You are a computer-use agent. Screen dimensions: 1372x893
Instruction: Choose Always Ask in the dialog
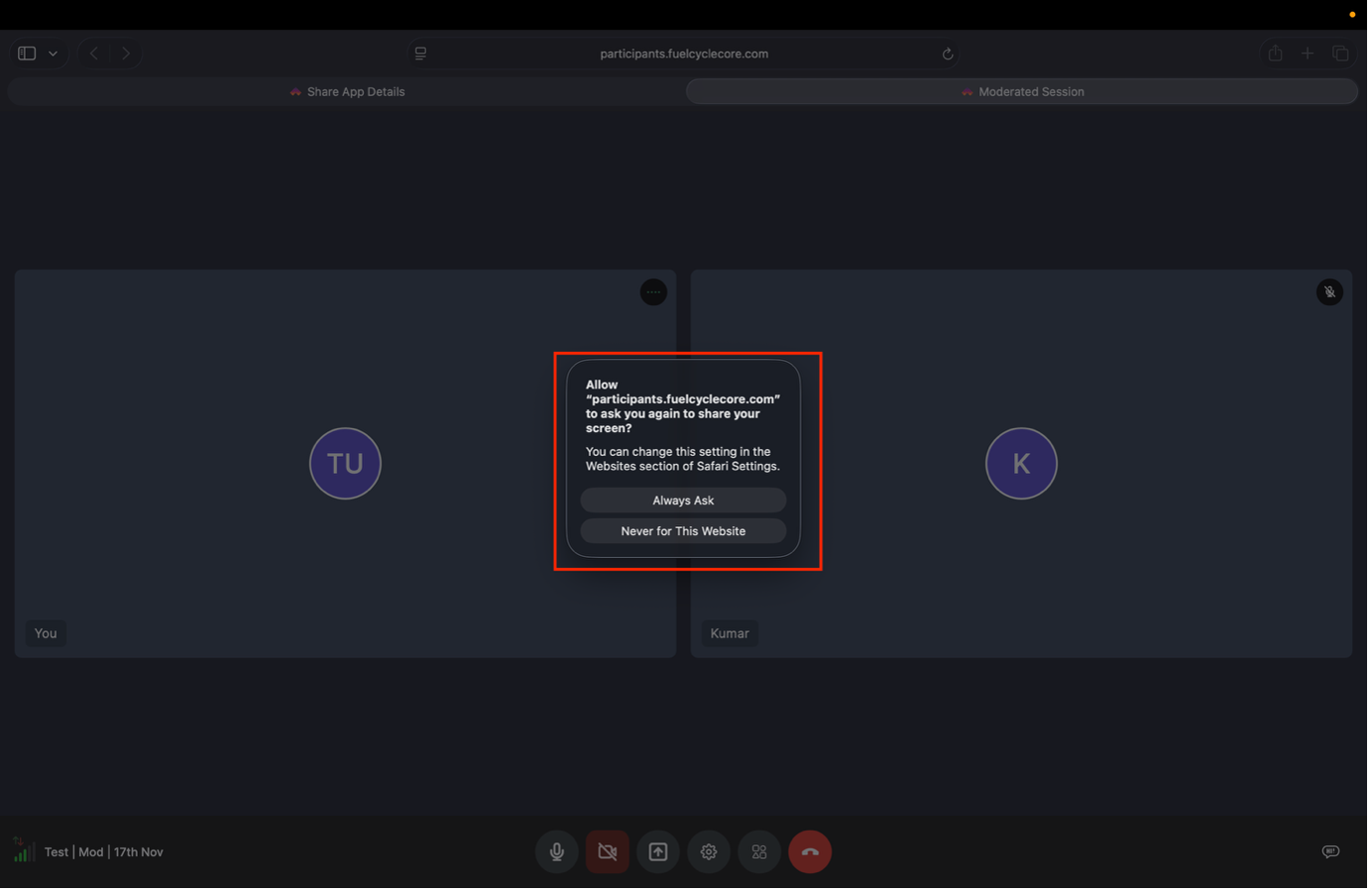click(x=683, y=501)
